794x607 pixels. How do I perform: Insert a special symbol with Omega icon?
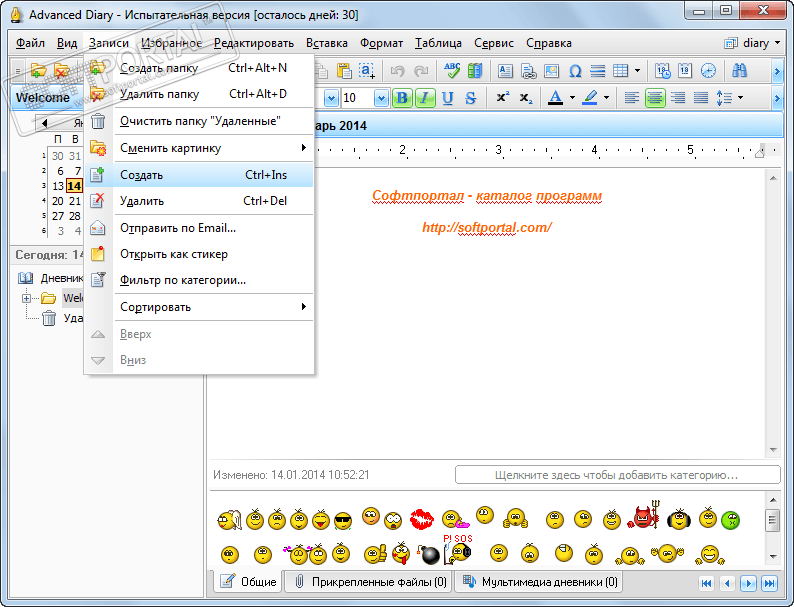575,71
